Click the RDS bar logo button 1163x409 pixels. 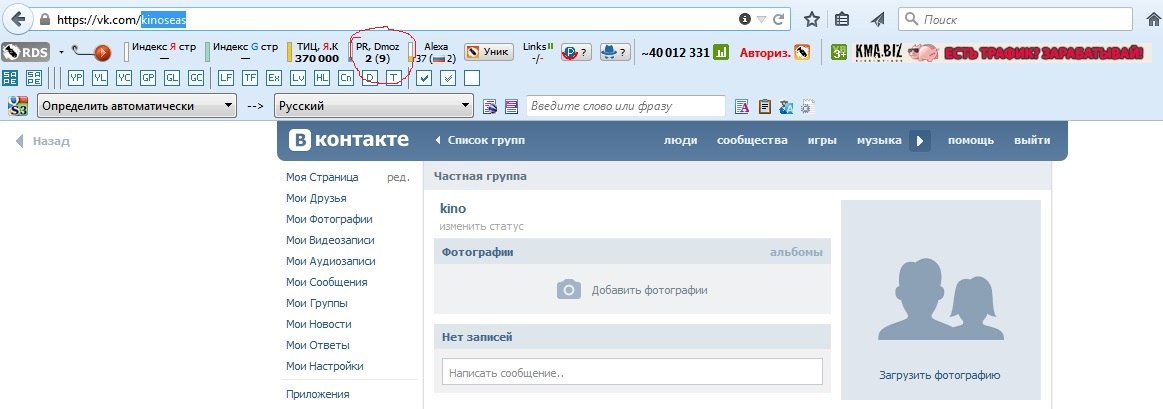click(24, 52)
